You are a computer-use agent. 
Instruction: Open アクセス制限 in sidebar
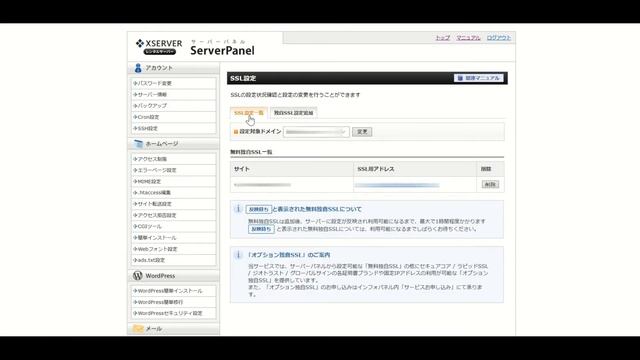[173, 159]
